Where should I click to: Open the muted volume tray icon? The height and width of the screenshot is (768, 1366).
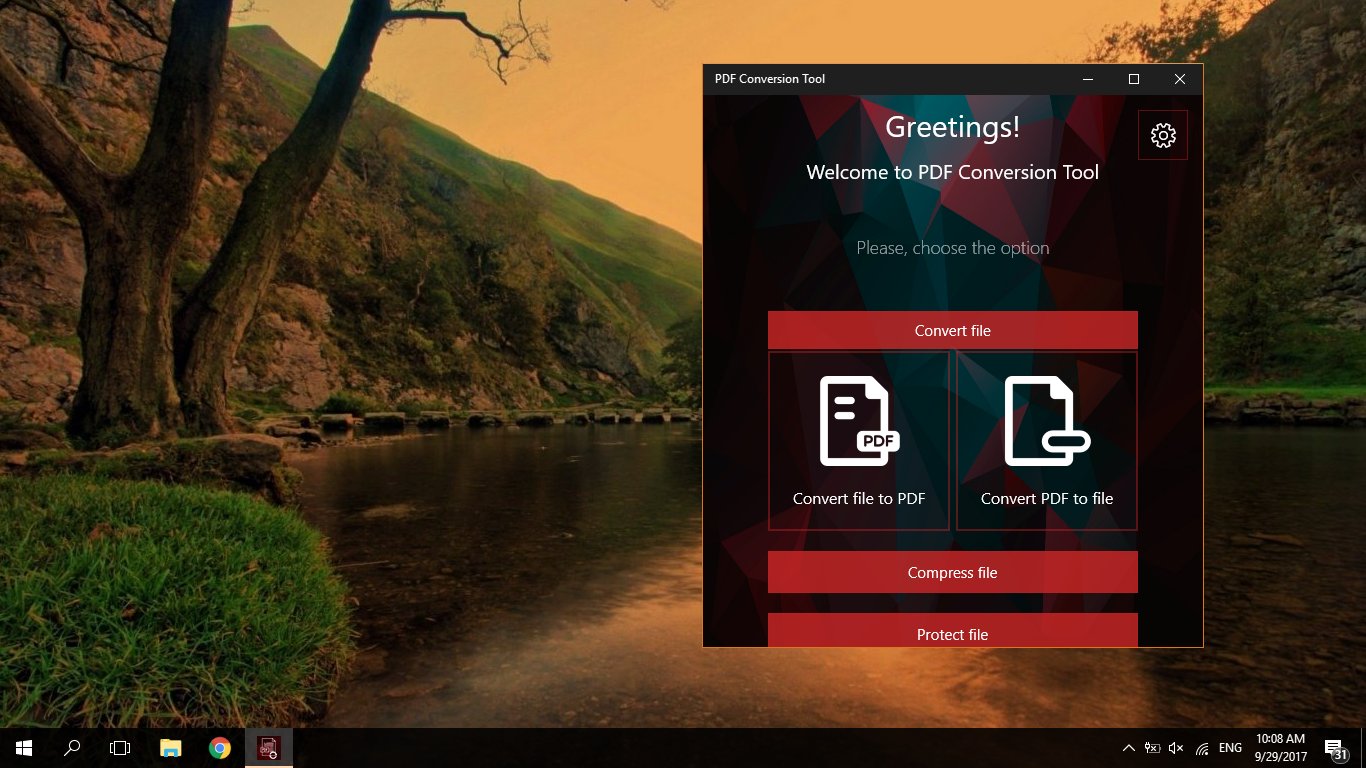(1177, 748)
